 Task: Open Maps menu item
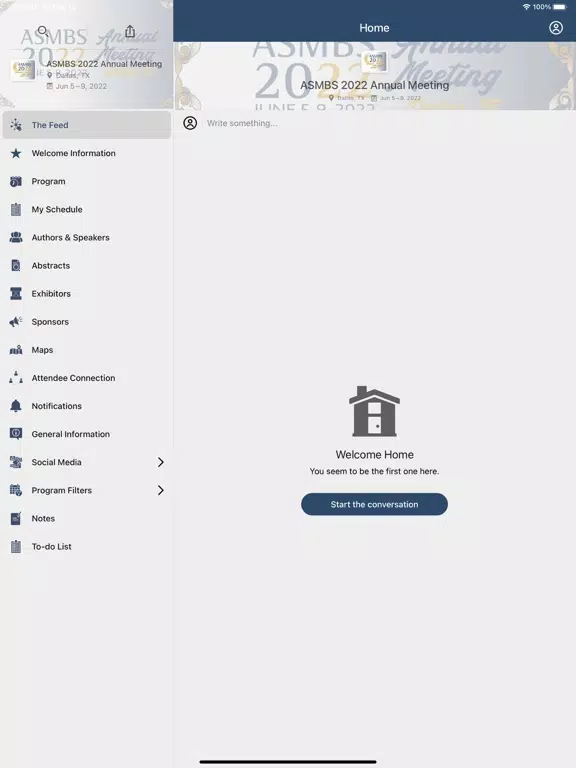coord(87,350)
